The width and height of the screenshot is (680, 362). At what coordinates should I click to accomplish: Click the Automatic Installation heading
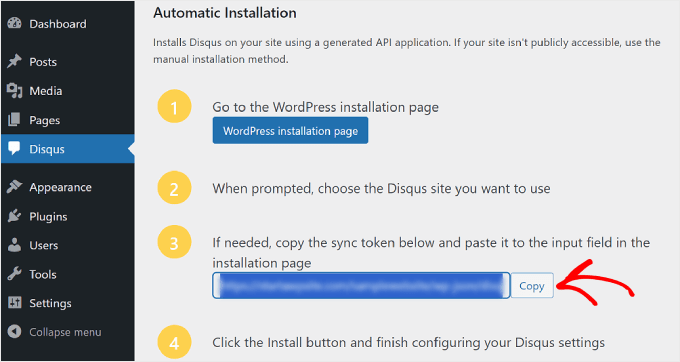click(225, 13)
